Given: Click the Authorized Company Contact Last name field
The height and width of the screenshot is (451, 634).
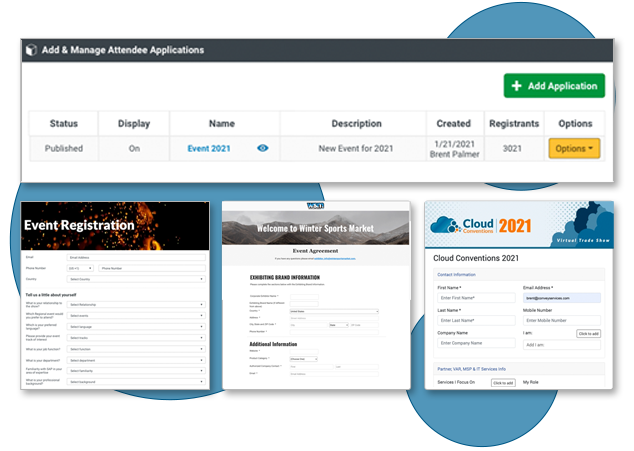Looking at the screenshot, I should [x=357, y=367].
